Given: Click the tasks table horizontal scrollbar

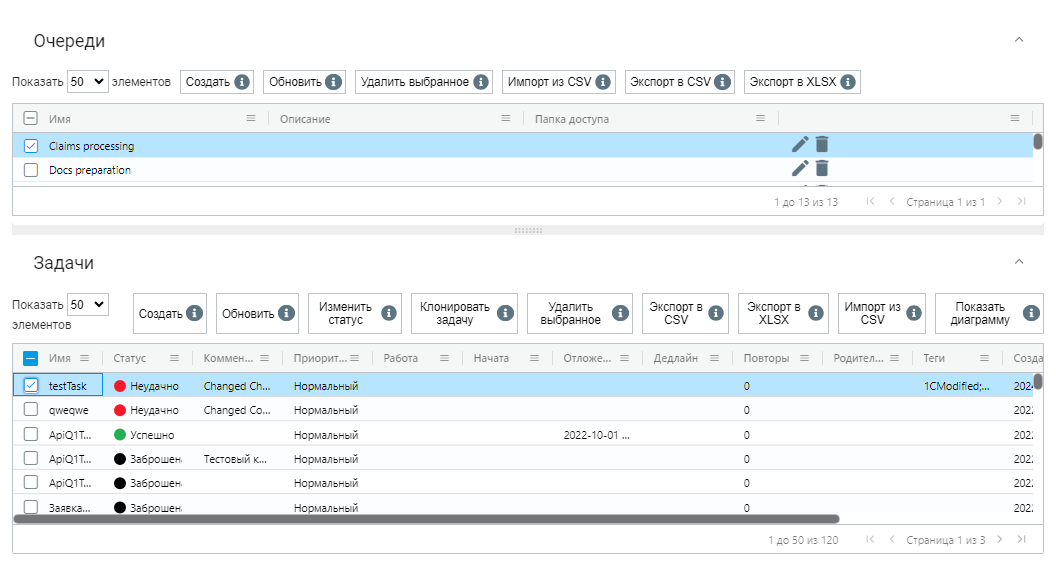Looking at the screenshot, I should (x=426, y=519).
